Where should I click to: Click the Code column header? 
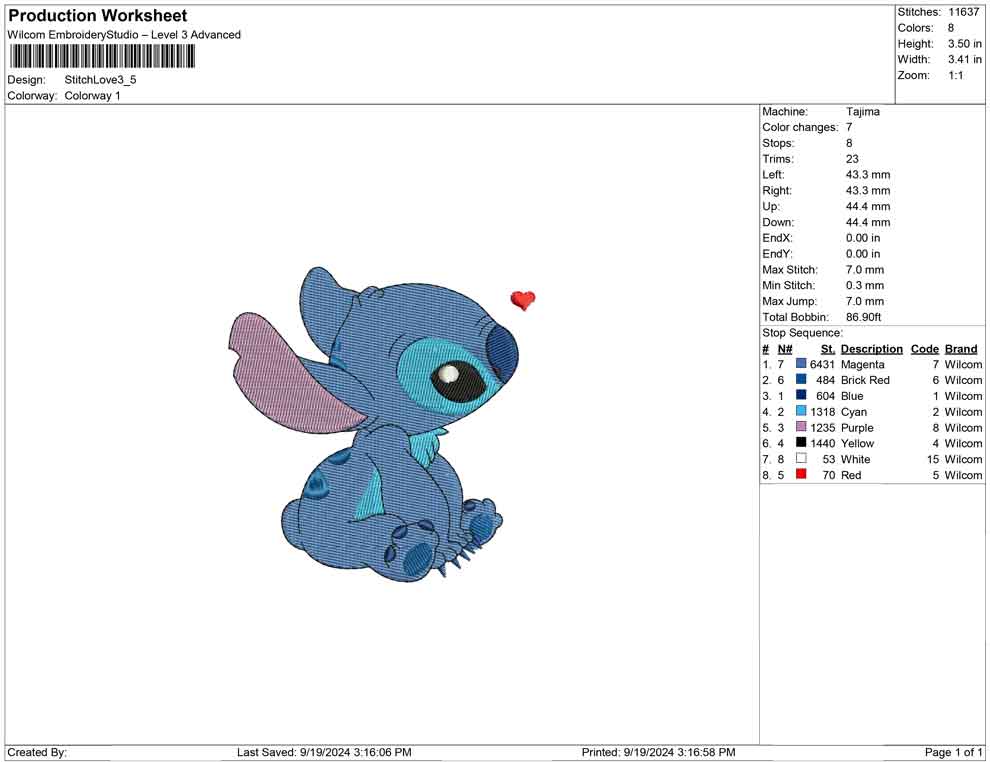[924, 349]
